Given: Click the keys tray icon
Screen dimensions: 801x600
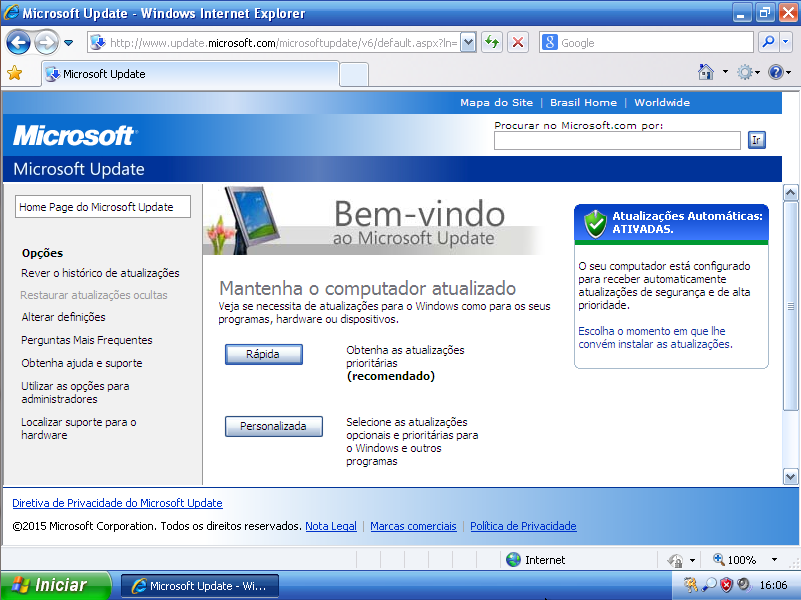Looking at the screenshot, I should tap(690, 585).
